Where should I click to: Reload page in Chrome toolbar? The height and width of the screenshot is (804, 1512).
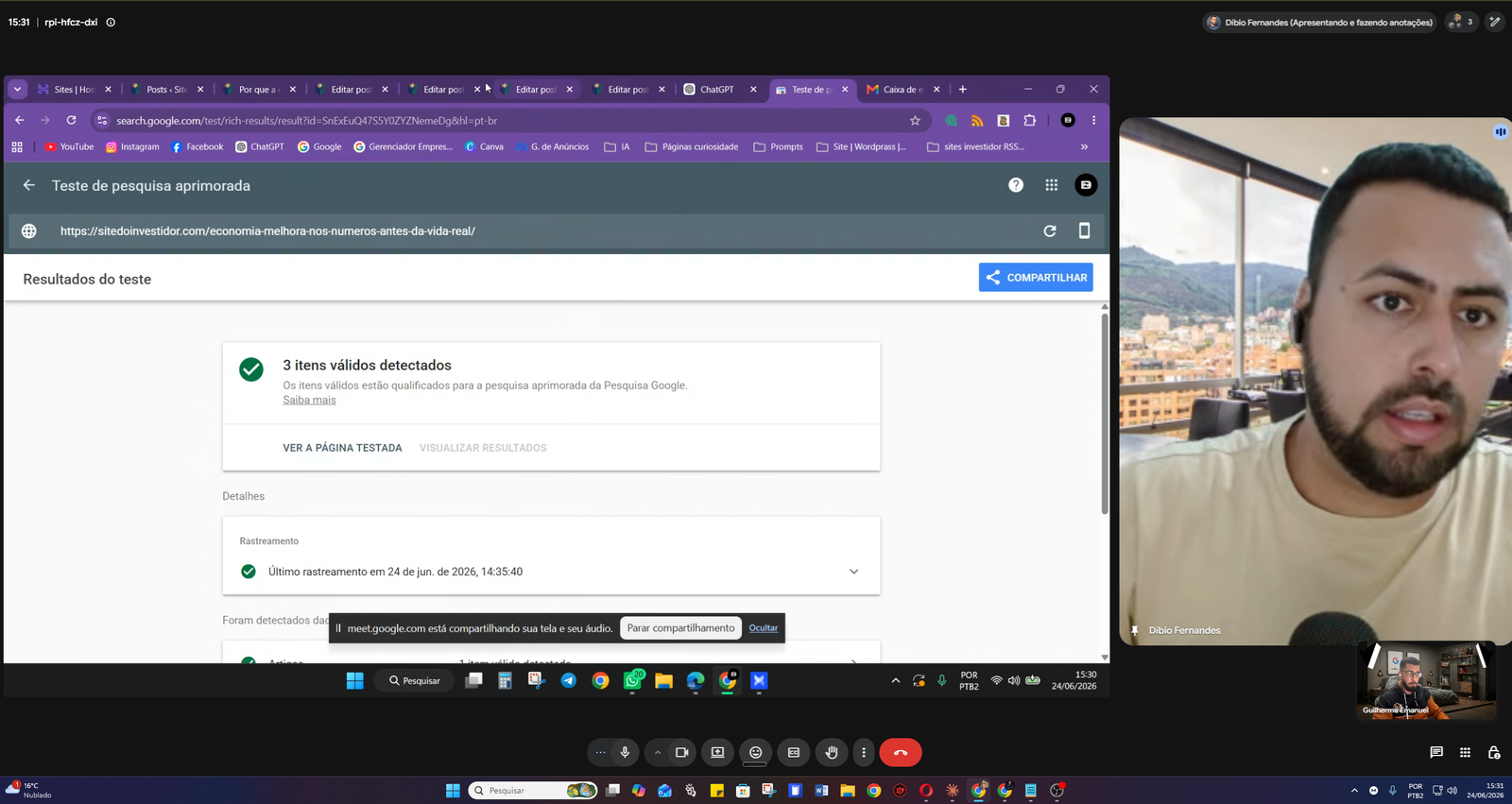pyautogui.click(x=71, y=121)
